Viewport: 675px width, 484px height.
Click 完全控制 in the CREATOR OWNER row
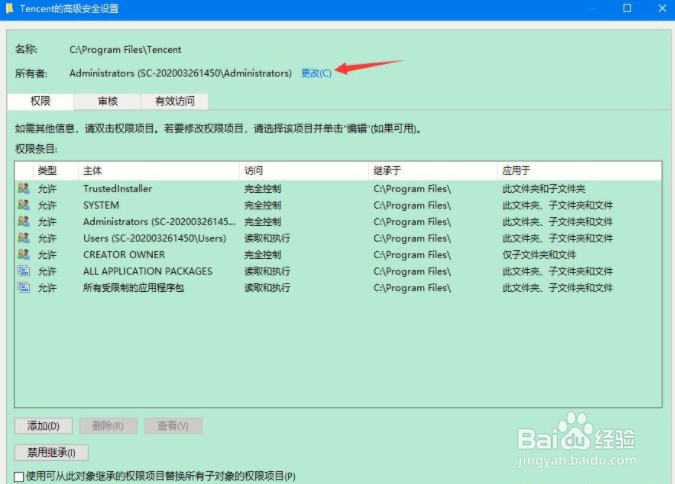[263, 254]
